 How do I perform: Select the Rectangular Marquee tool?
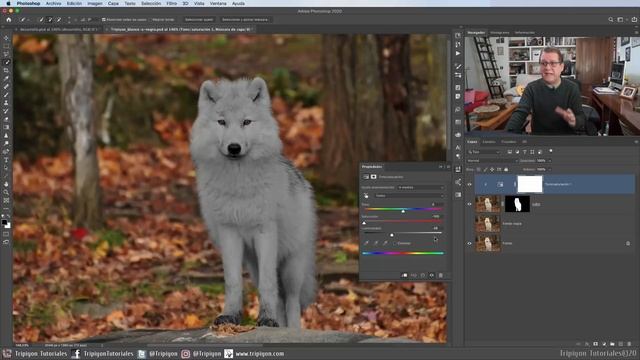6,46
